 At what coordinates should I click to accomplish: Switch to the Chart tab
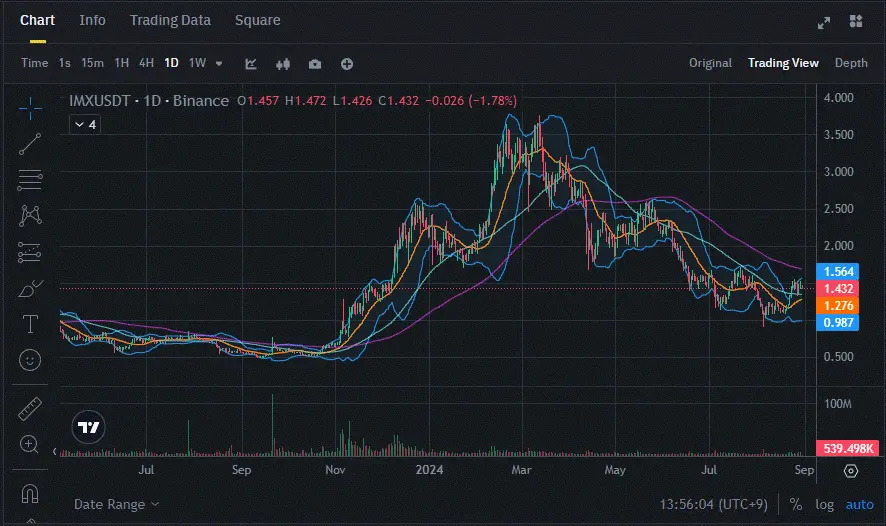[x=37, y=20]
